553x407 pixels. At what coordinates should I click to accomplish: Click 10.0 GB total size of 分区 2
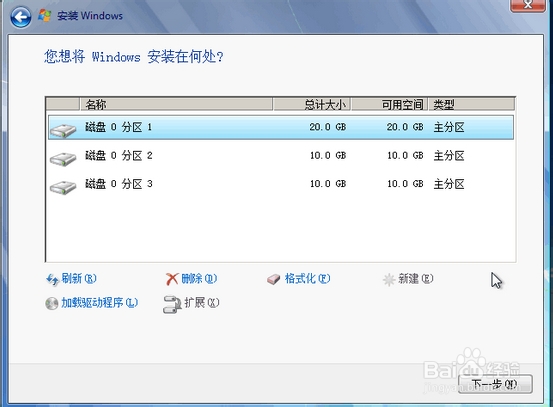coord(328,156)
